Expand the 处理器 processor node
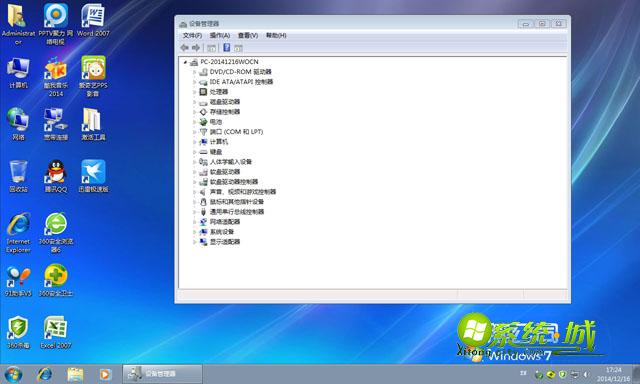Viewport: 640px width, 384px height. (x=194, y=92)
